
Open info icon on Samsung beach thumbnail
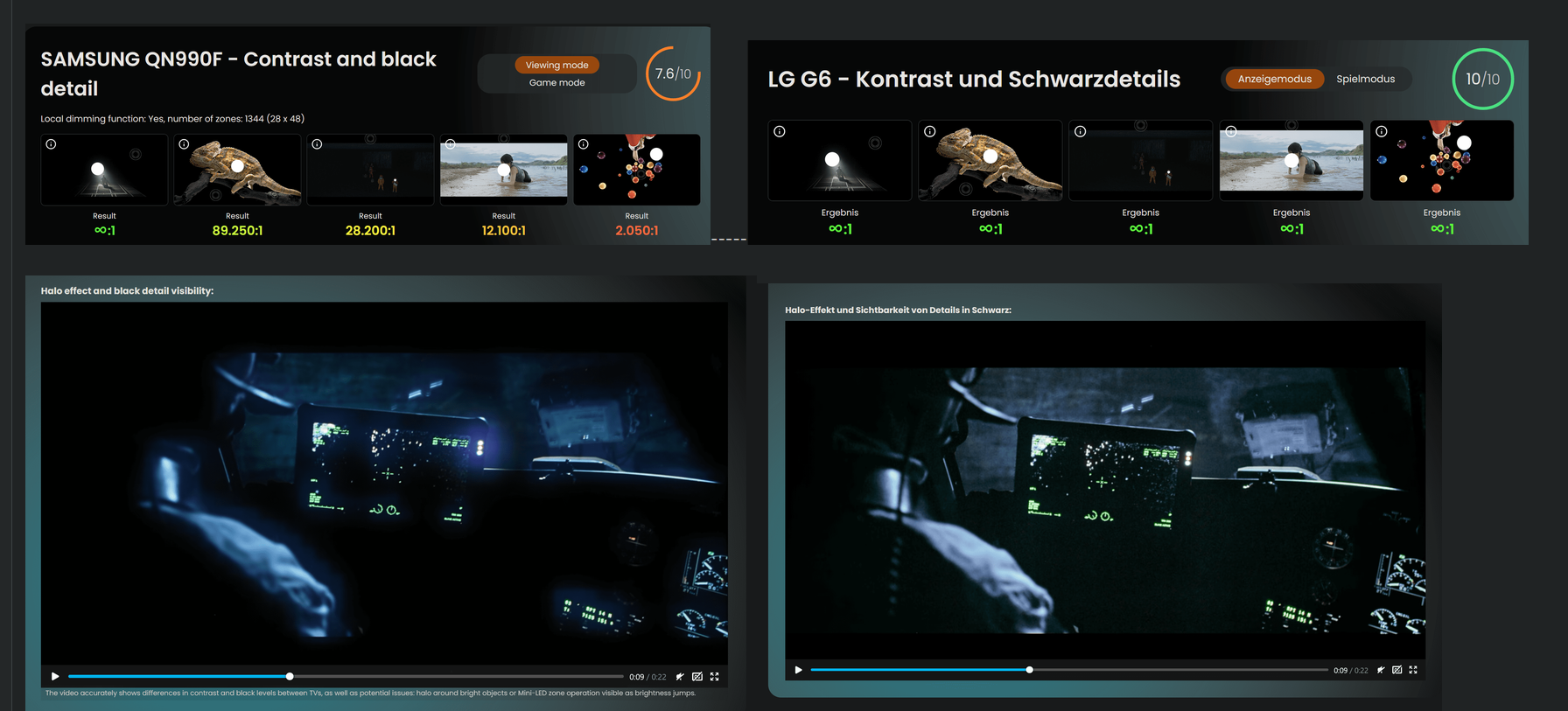450,144
